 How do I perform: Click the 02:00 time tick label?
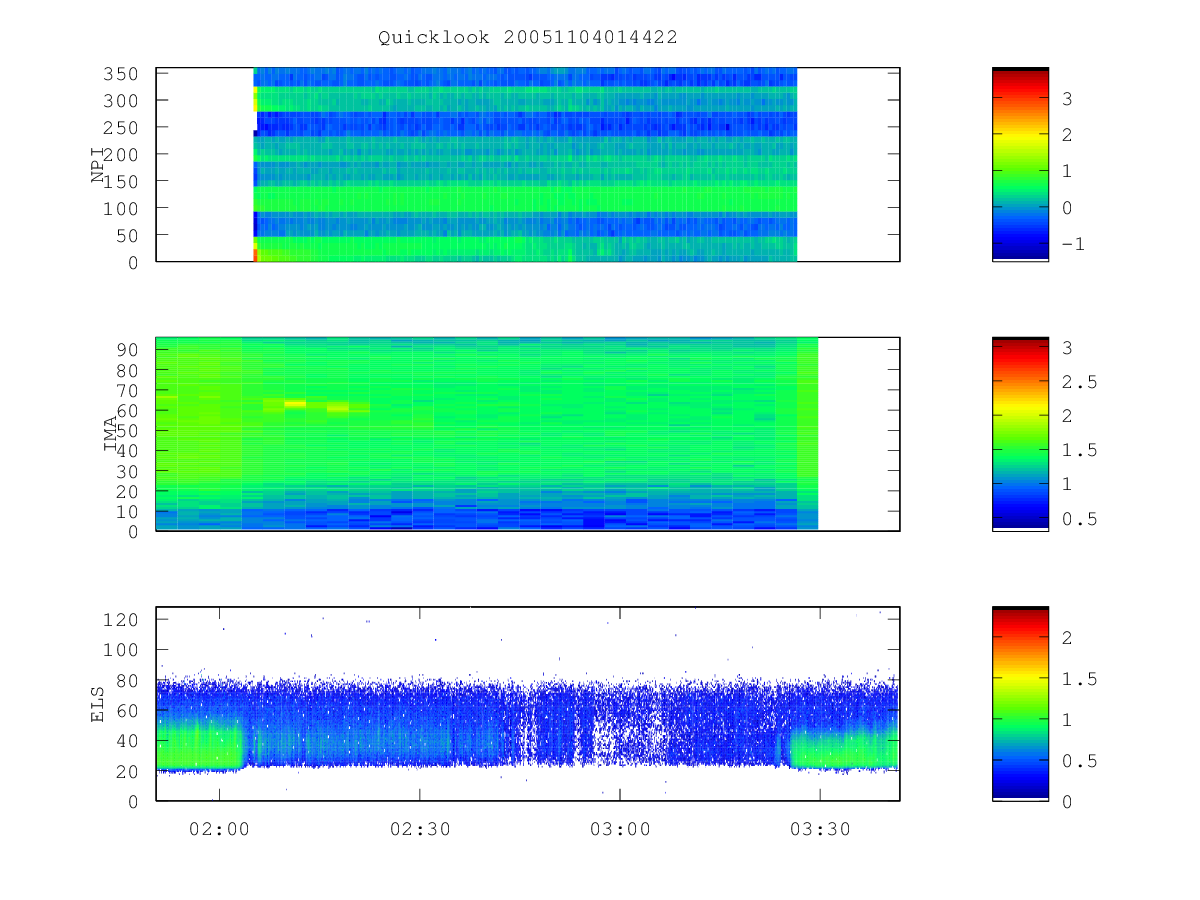[219, 829]
